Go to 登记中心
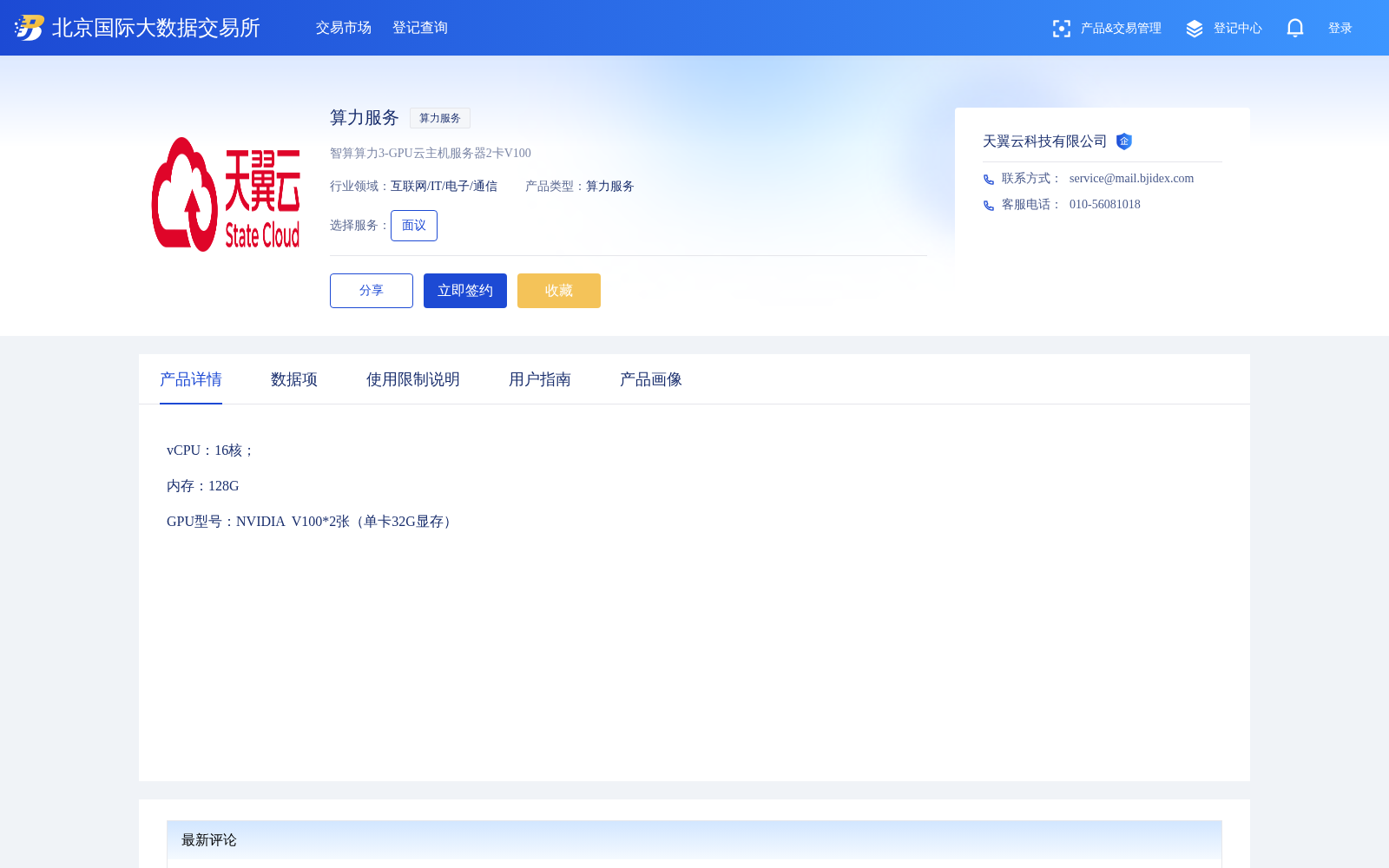Image resolution: width=1389 pixels, height=868 pixels. pyautogui.click(x=1238, y=29)
